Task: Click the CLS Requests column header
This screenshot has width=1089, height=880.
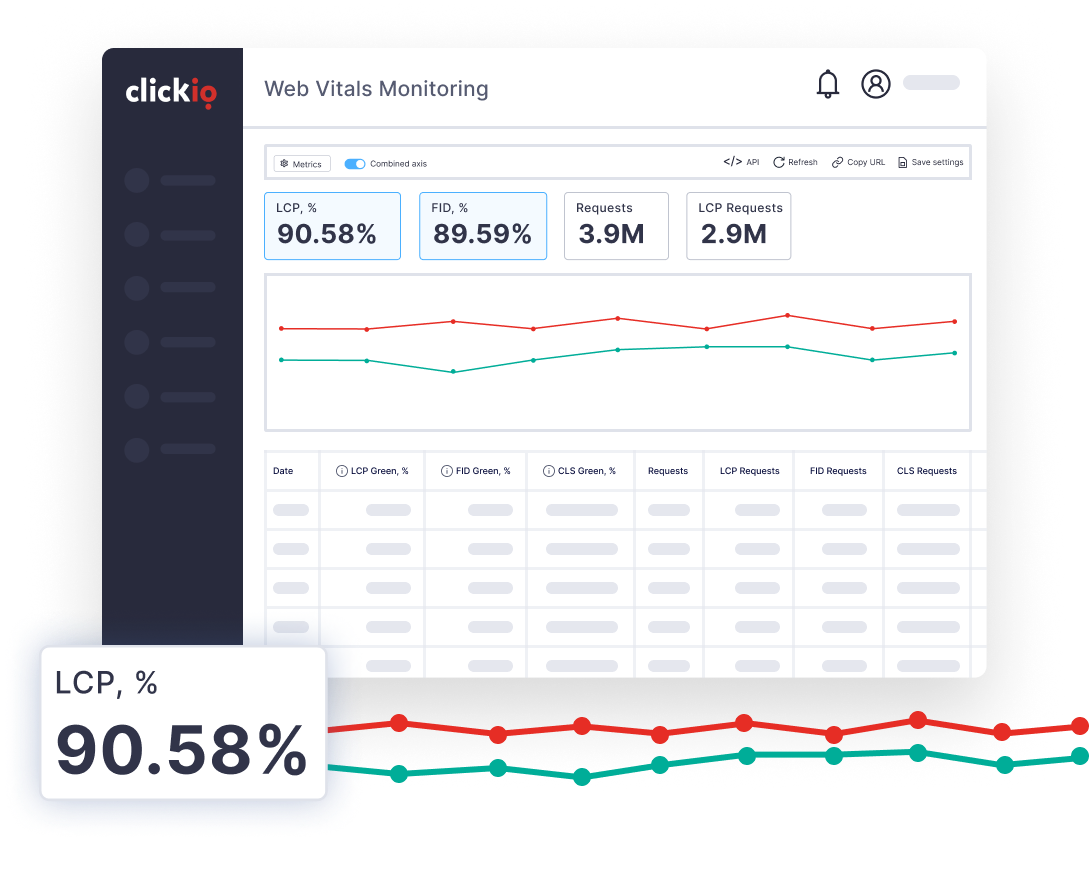Action: tap(926, 471)
